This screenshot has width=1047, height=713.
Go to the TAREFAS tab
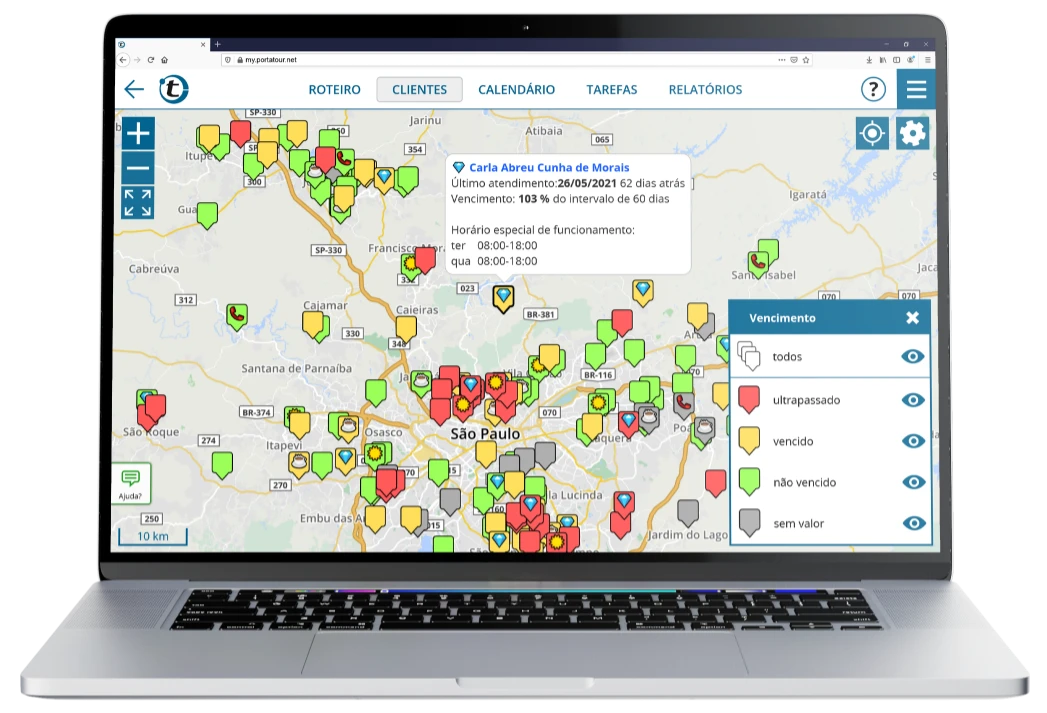point(612,89)
